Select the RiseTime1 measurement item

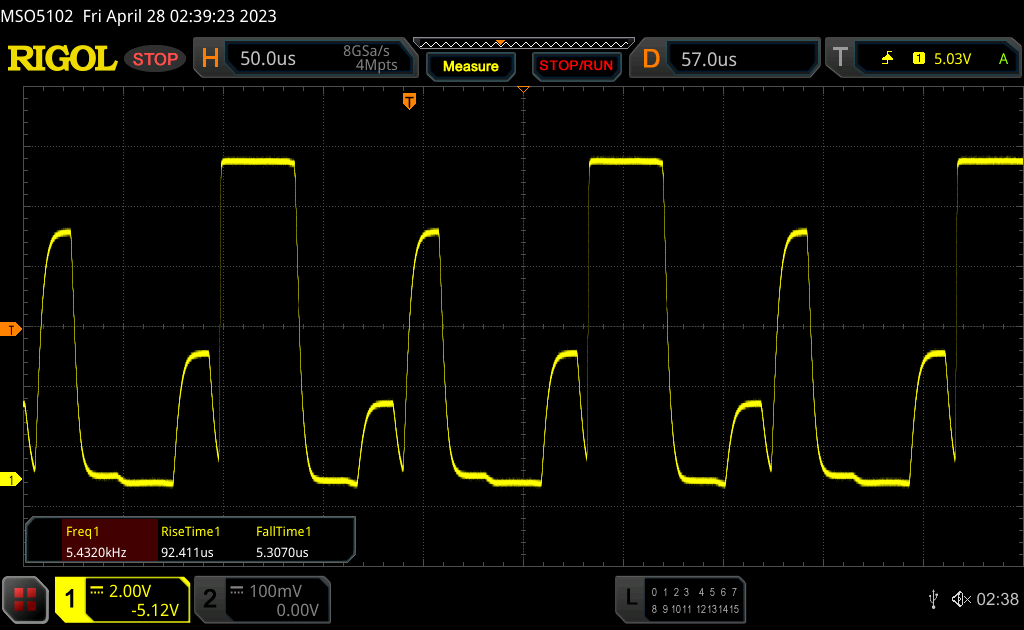[x=191, y=541]
